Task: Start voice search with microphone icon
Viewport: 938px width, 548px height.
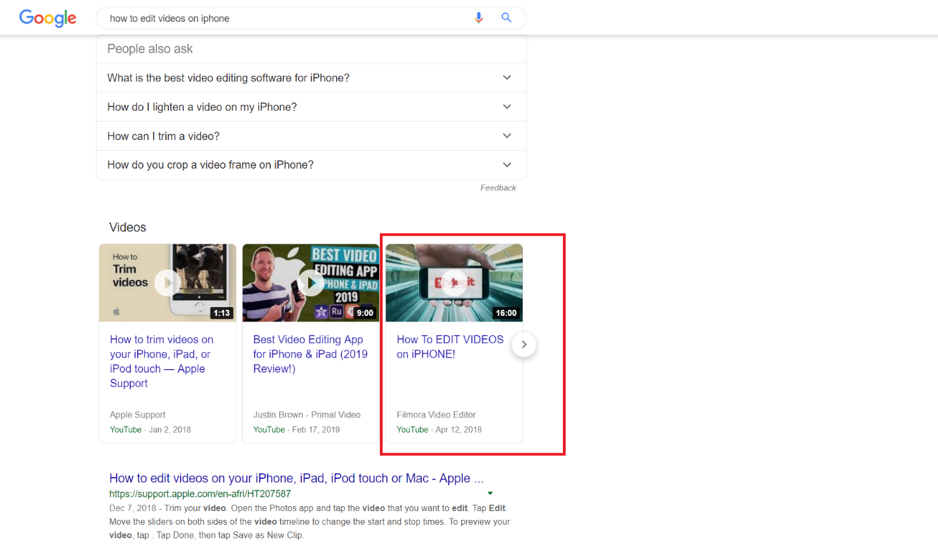Action: (x=479, y=18)
